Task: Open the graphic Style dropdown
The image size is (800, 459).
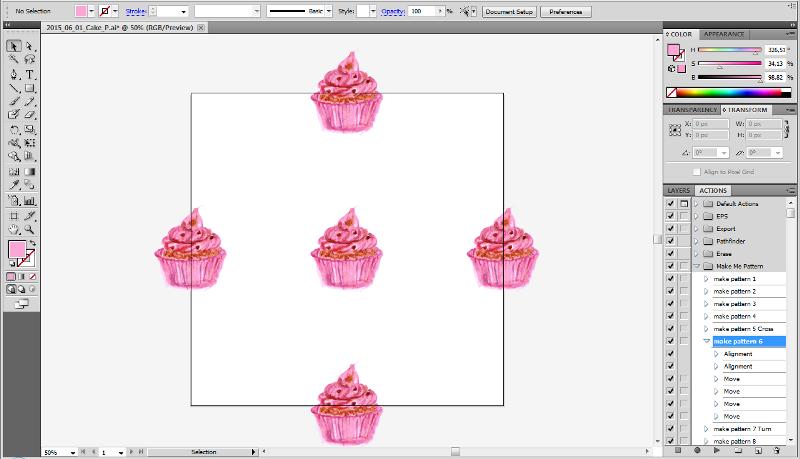Action: [x=373, y=11]
